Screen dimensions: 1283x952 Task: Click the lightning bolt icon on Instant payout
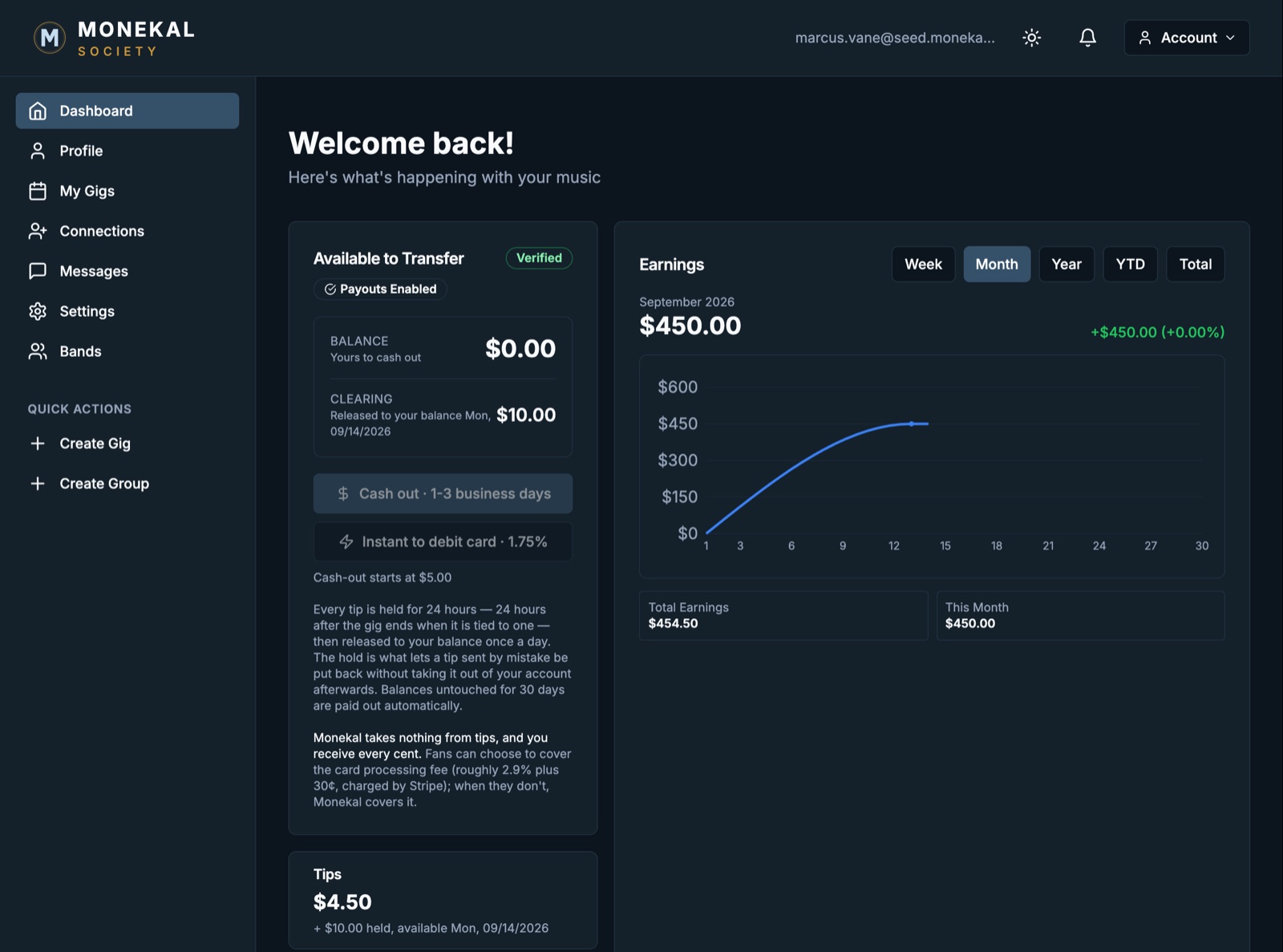point(346,541)
